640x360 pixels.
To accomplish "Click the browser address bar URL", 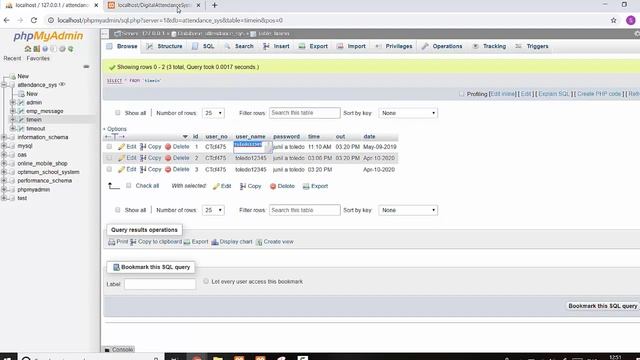I will click(170, 20).
